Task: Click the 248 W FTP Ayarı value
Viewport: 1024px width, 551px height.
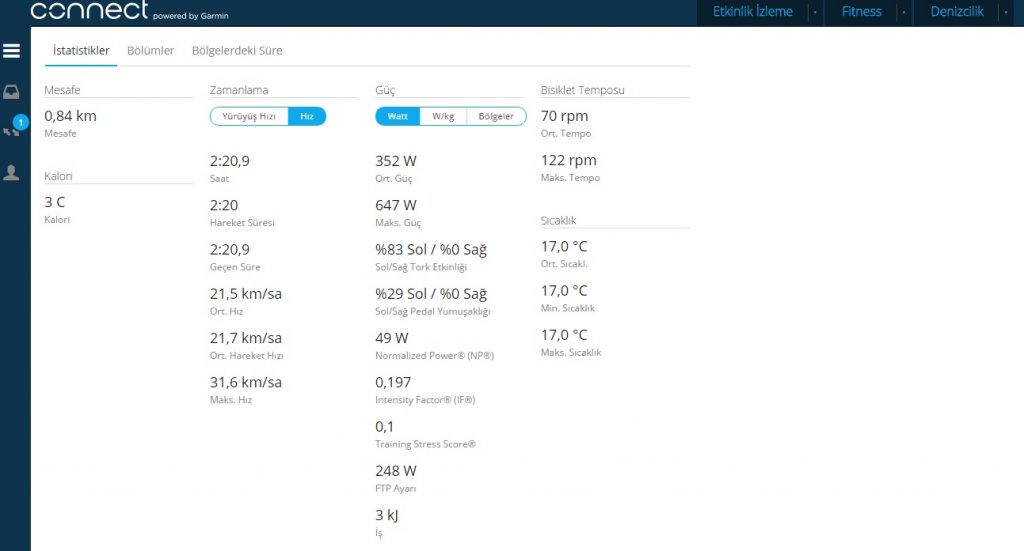Action: 396,471
